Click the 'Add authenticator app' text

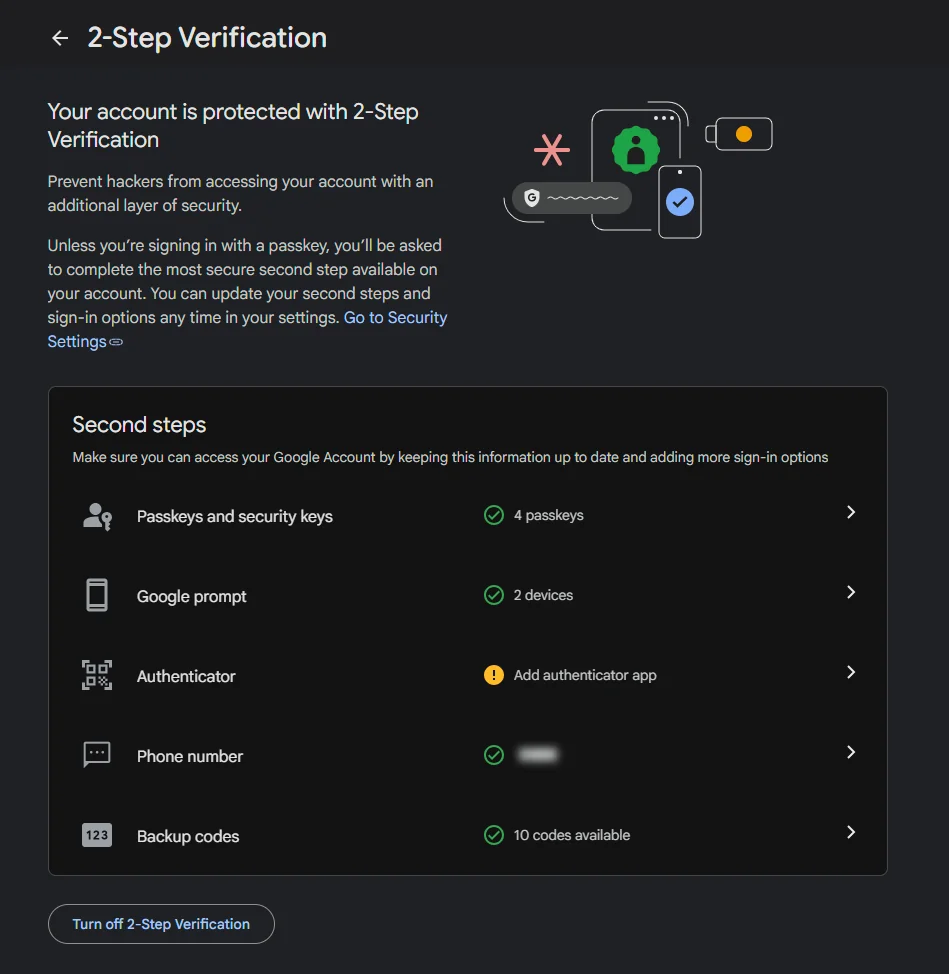[585, 675]
